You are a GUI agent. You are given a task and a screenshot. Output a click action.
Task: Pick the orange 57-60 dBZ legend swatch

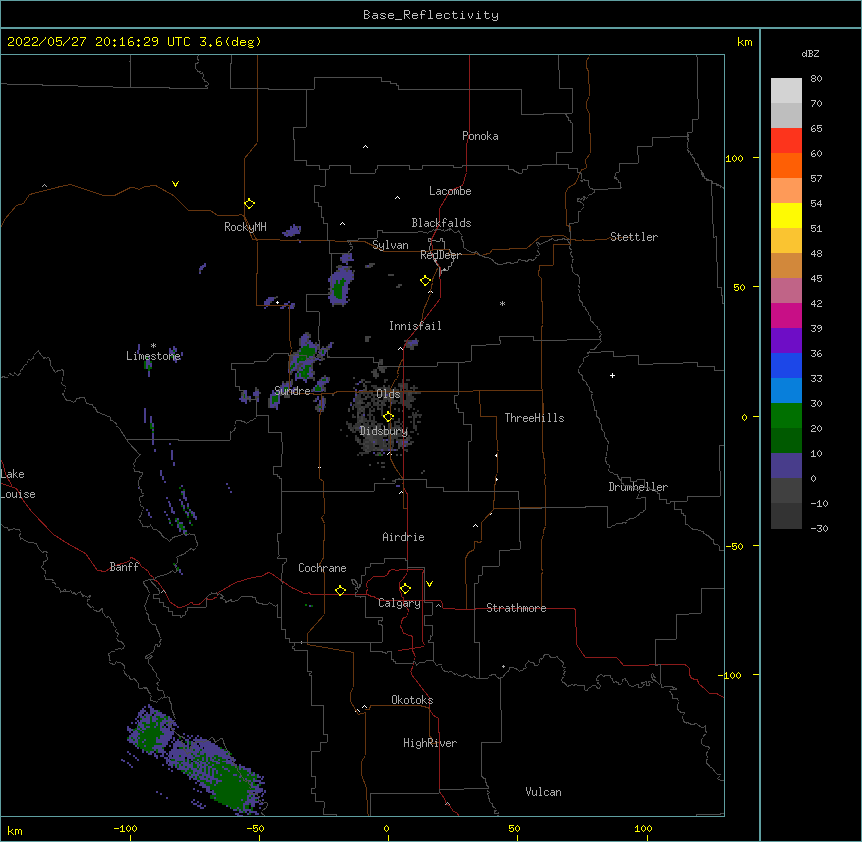[x=786, y=165]
